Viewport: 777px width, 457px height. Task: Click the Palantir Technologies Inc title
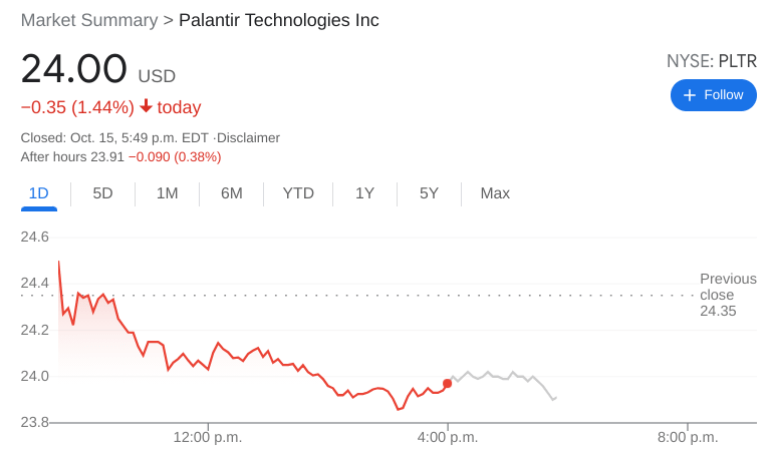(278, 20)
